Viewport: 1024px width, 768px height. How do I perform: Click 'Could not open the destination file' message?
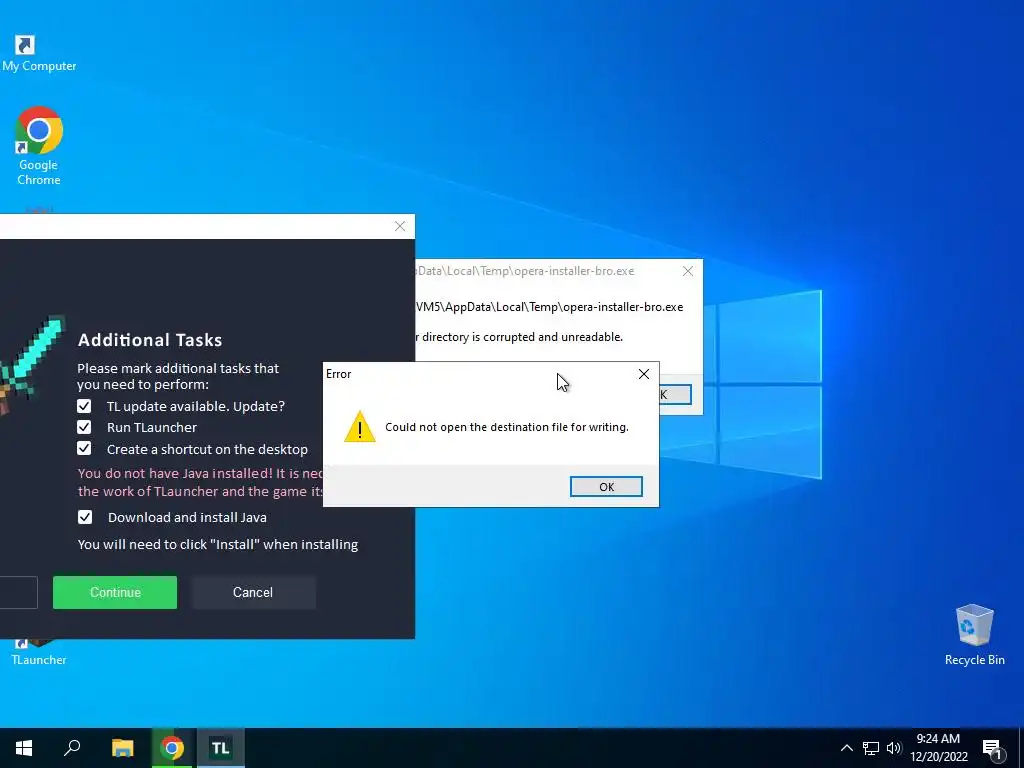(x=507, y=427)
